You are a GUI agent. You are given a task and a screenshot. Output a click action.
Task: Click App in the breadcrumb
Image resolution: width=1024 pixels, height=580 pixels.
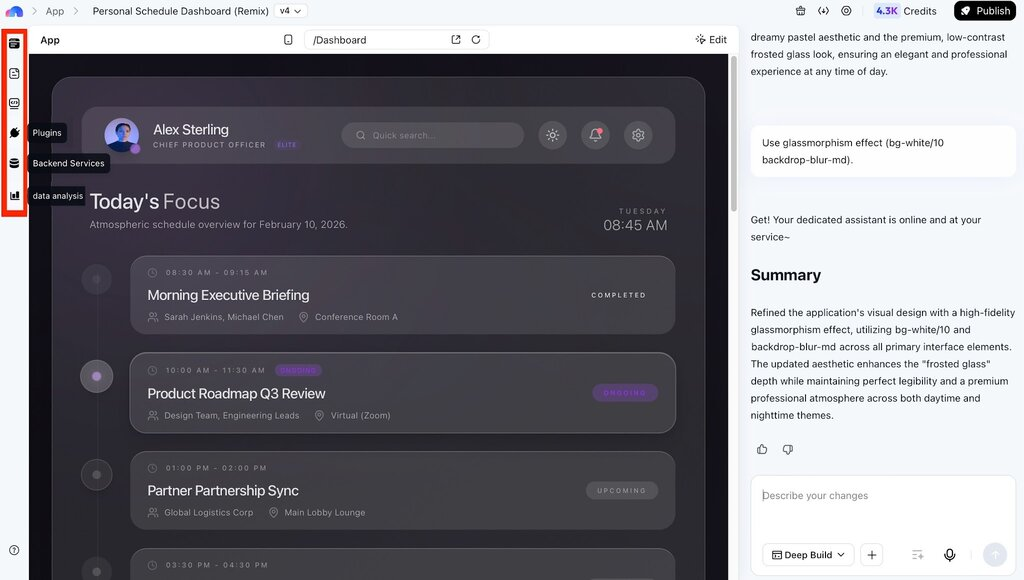point(55,11)
